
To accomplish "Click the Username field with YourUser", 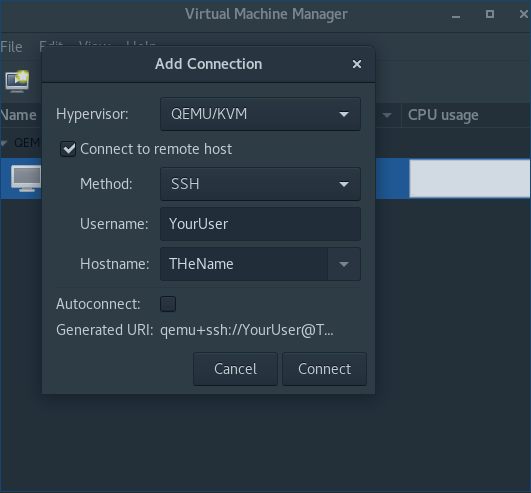I will pos(260,224).
